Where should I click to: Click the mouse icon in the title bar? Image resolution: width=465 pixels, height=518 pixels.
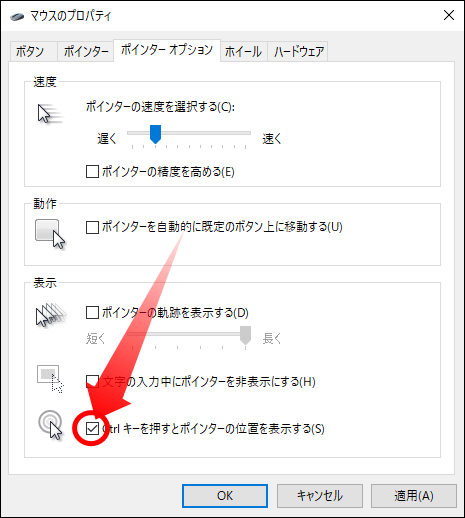[17, 16]
